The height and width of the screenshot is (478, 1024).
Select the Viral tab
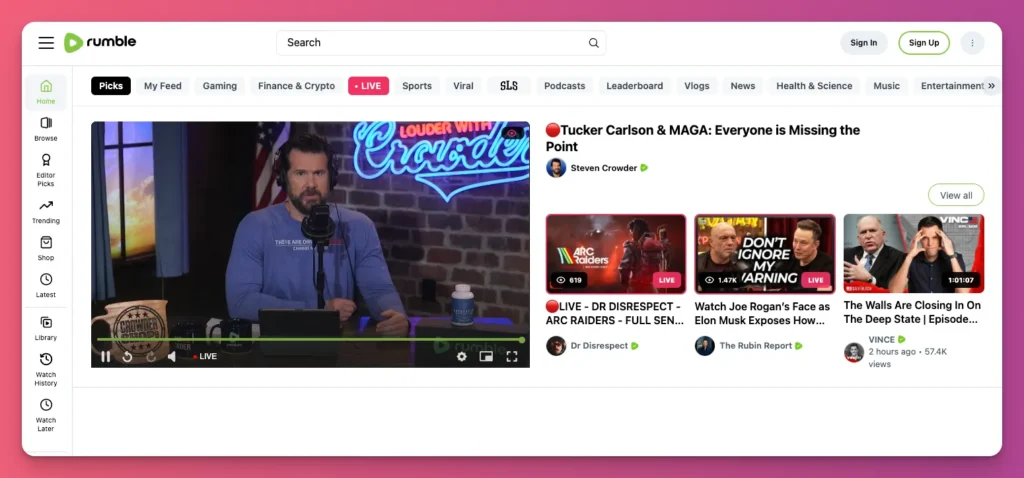tap(464, 86)
